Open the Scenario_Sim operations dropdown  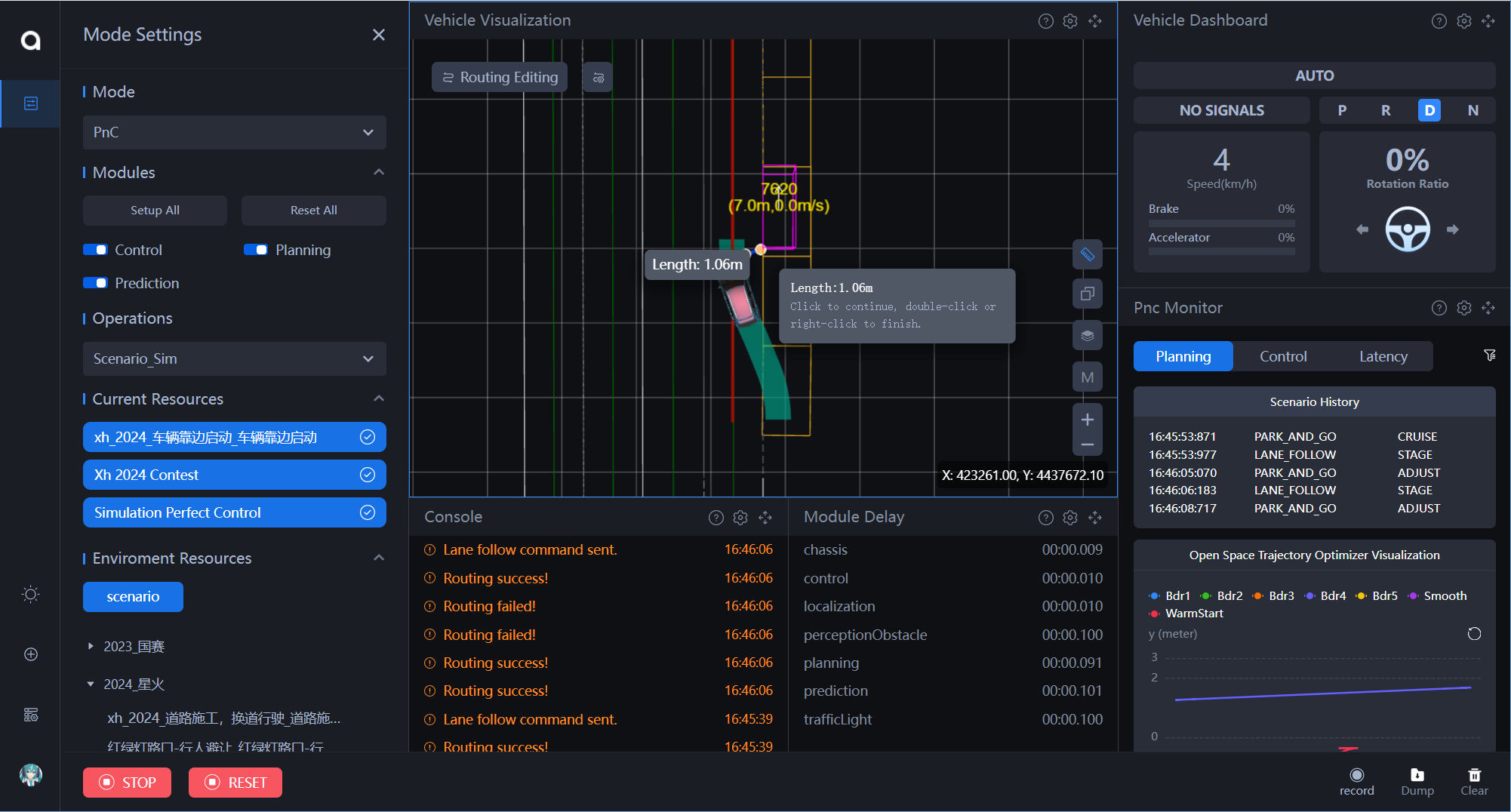(x=234, y=358)
